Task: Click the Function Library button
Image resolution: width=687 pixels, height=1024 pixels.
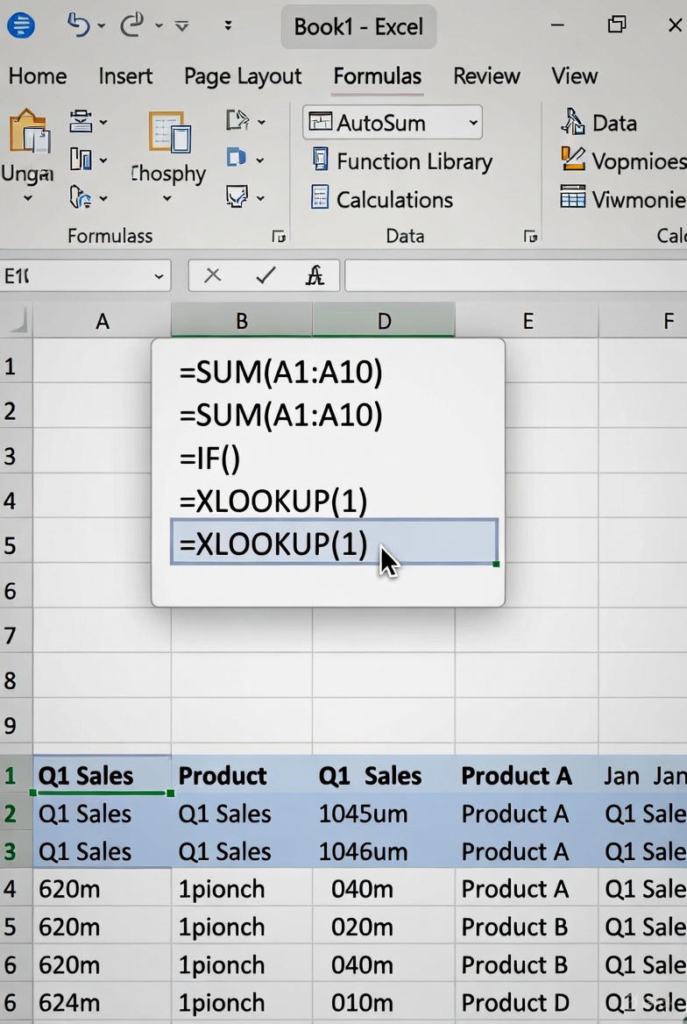Action: click(x=402, y=161)
